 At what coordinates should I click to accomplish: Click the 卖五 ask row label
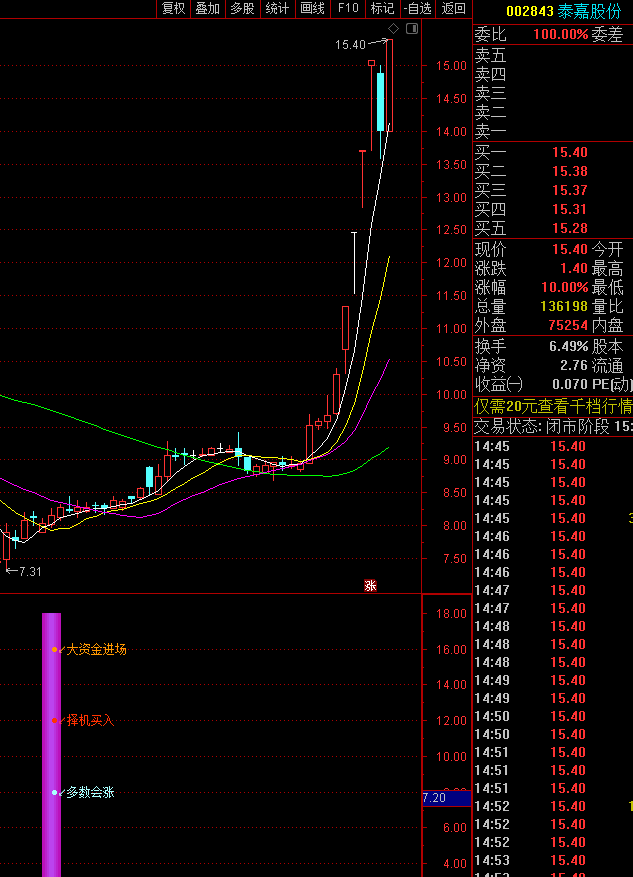click(x=490, y=55)
